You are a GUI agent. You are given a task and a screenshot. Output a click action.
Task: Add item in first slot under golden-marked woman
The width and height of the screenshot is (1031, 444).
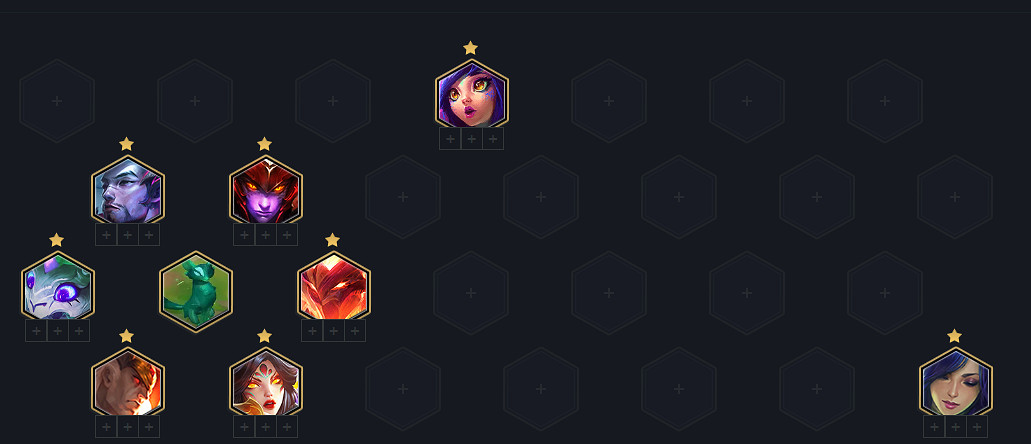point(244,427)
